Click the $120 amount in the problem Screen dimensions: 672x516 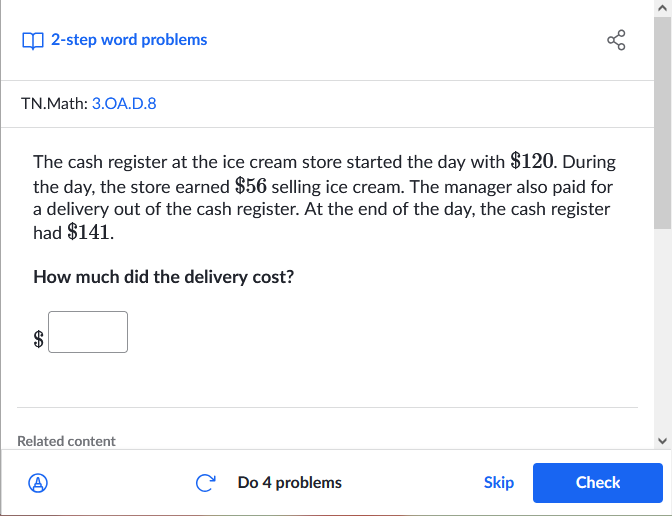pyautogui.click(x=532, y=161)
